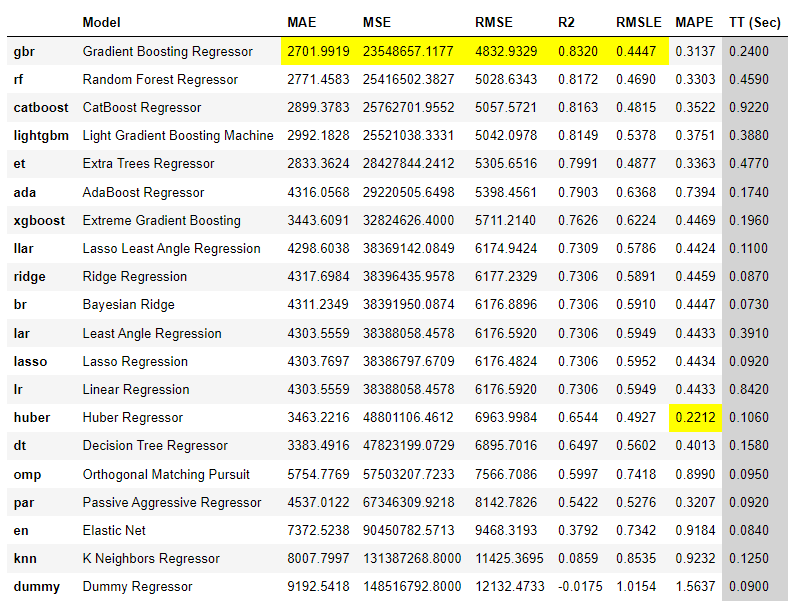Select the xgboost row index label
The width and height of the screenshot is (793, 606).
(x=39, y=221)
